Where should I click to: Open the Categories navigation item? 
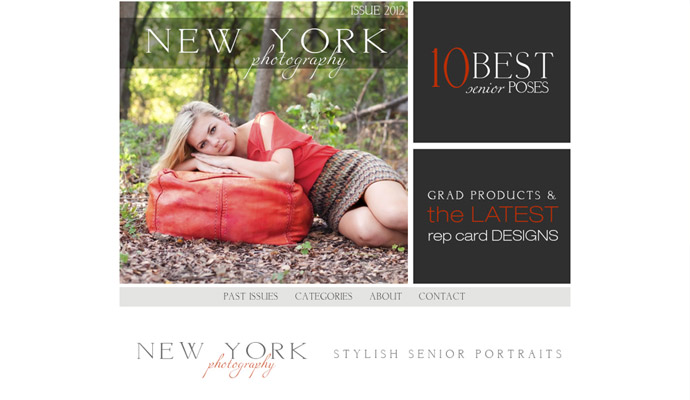(323, 297)
